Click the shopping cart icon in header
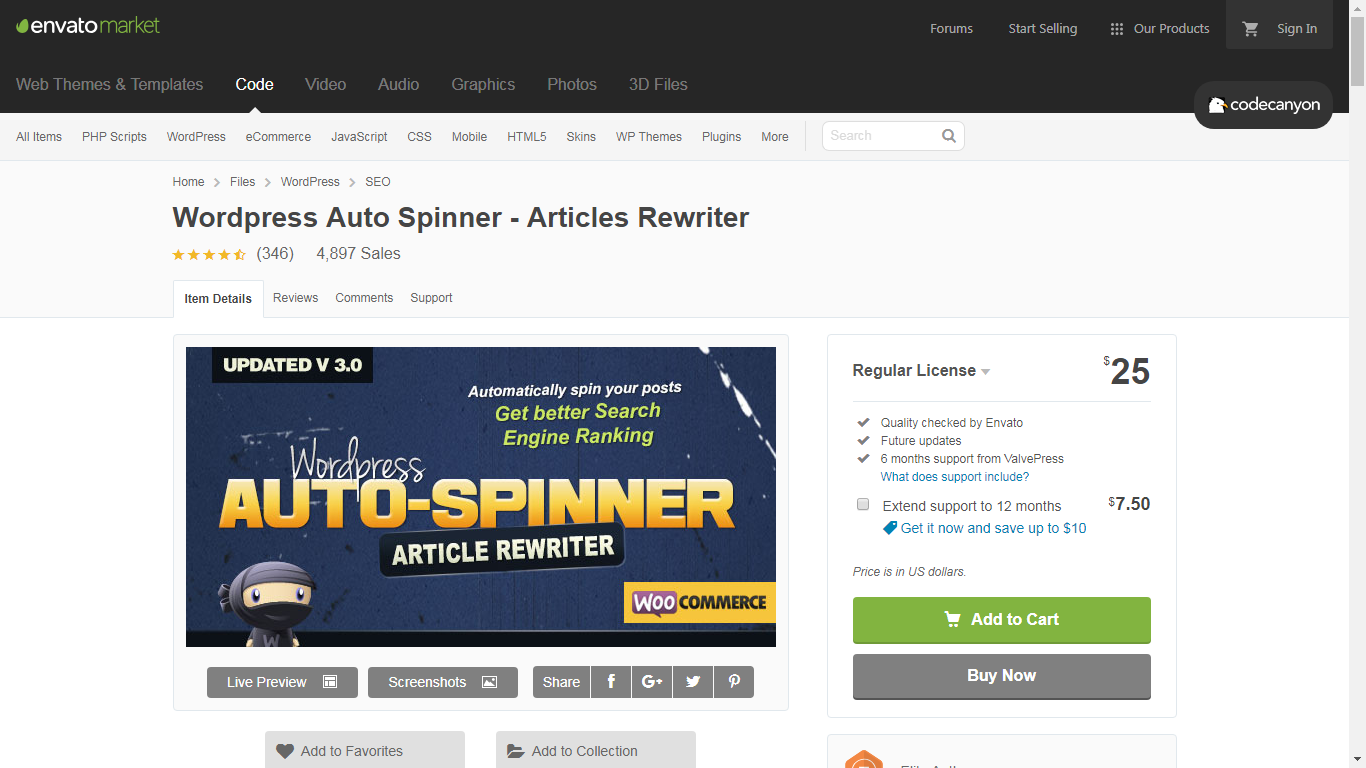This screenshot has width=1366, height=768. 1250,29
